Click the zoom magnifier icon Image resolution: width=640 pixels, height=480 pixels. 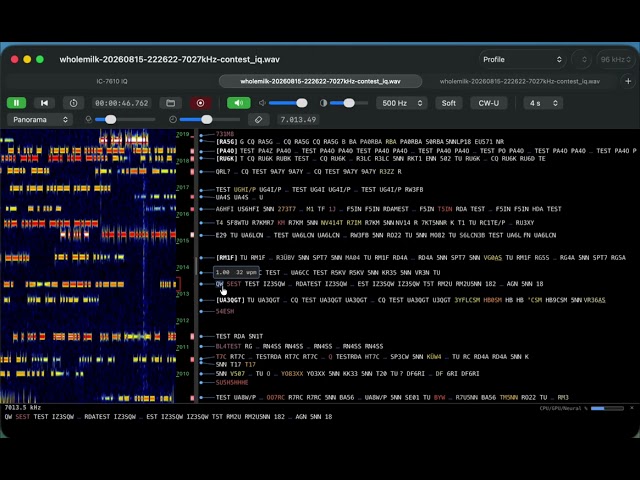pos(89,120)
